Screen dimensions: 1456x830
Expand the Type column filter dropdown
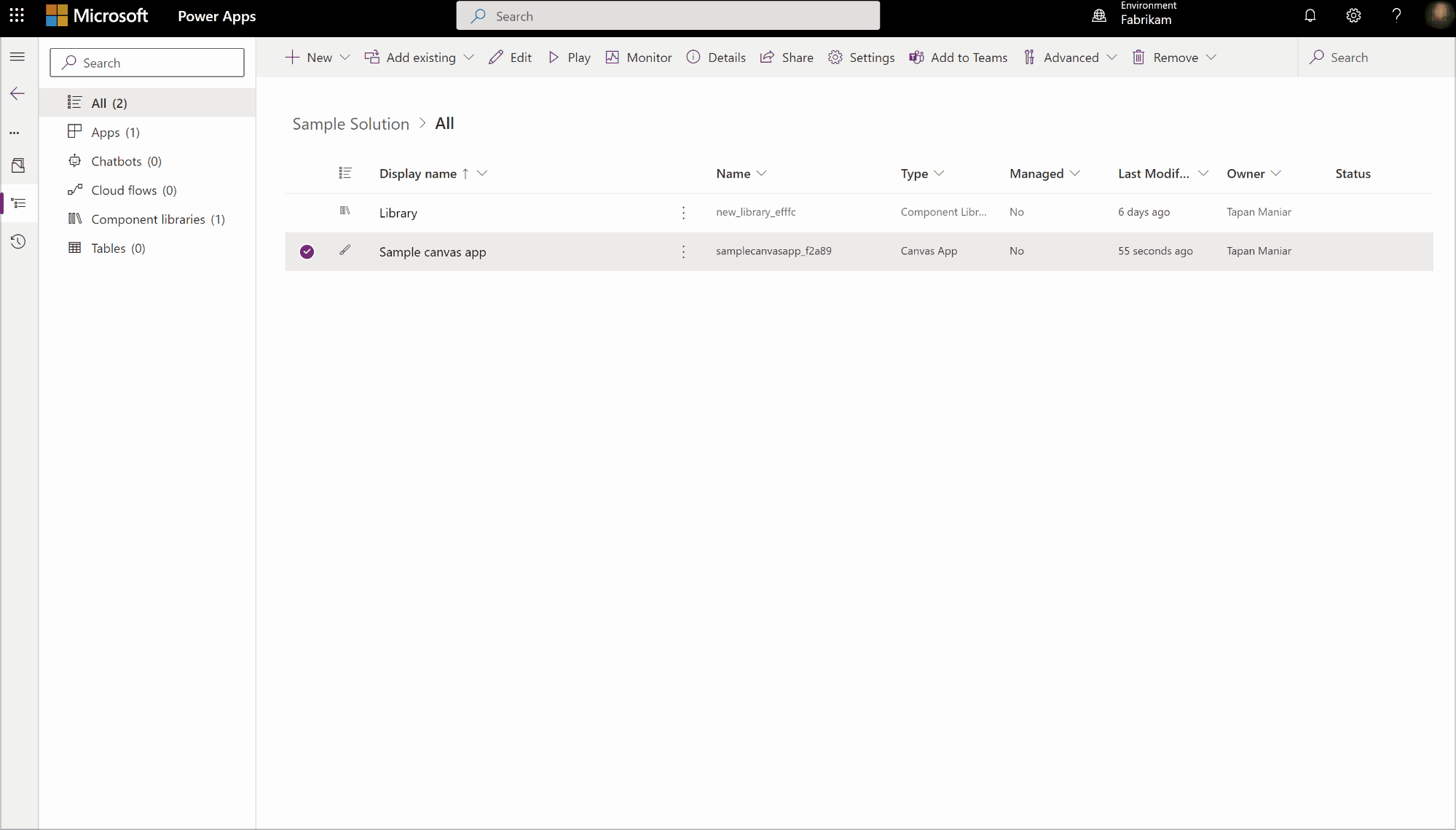pos(939,173)
